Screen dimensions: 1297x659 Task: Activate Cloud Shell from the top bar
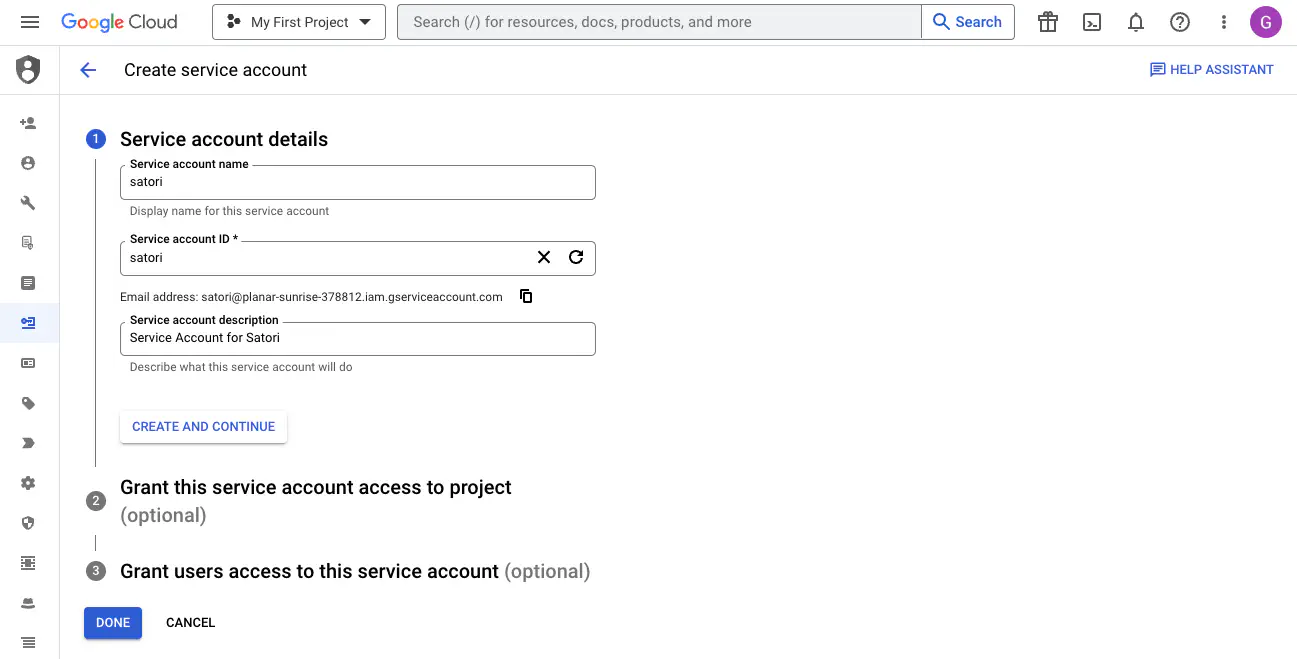point(1092,21)
